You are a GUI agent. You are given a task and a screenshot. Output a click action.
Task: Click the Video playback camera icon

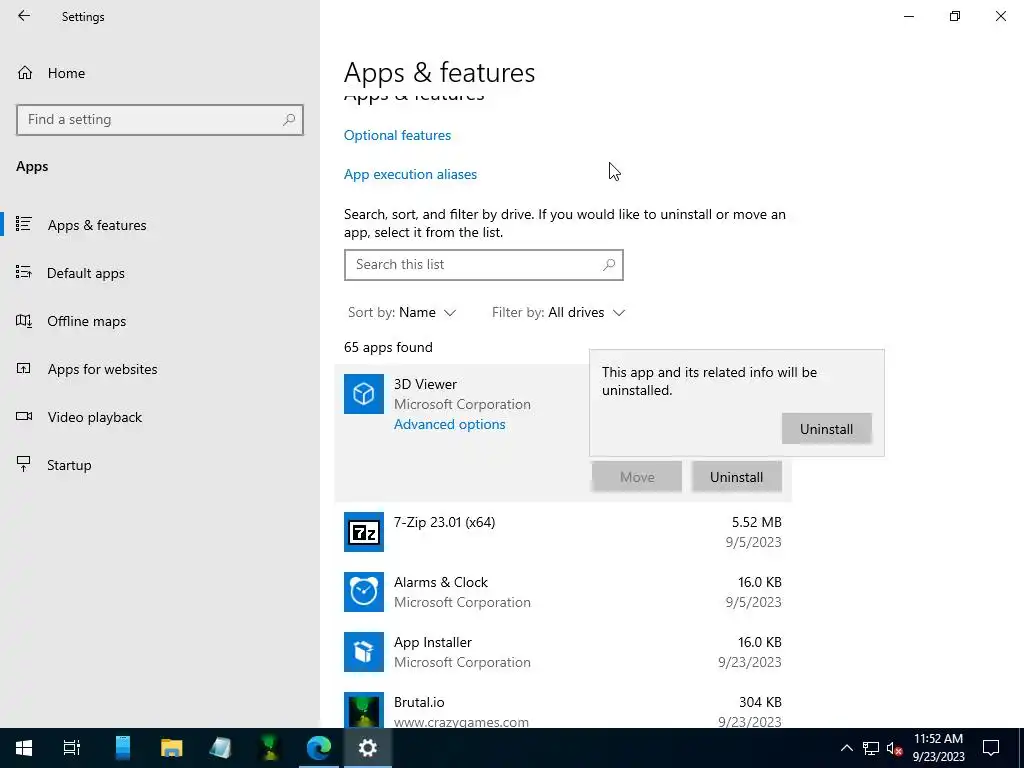(x=24, y=416)
